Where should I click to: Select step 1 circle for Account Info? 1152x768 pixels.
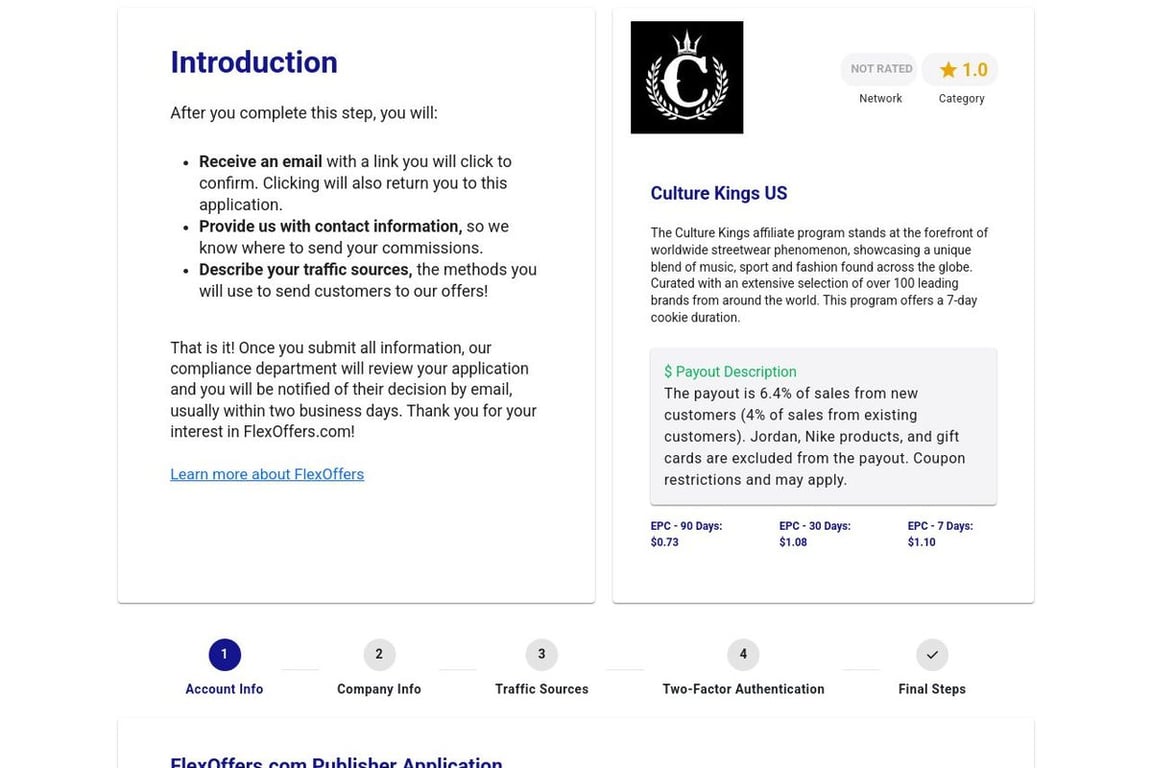pos(225,654)
